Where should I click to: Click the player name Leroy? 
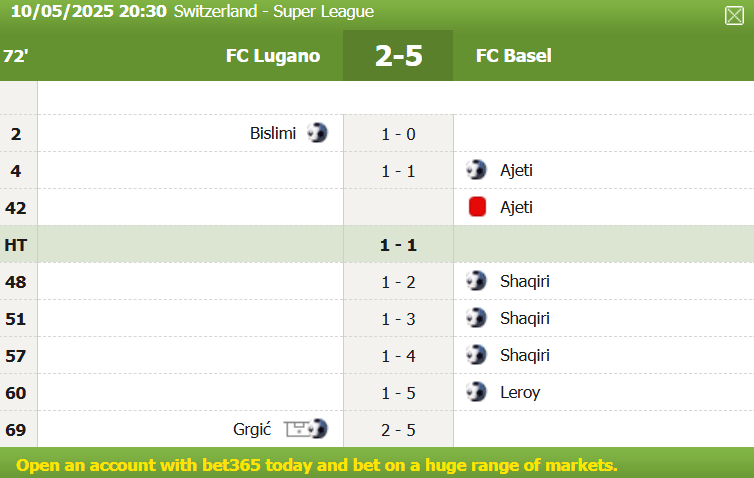click(x=520, y=392)
